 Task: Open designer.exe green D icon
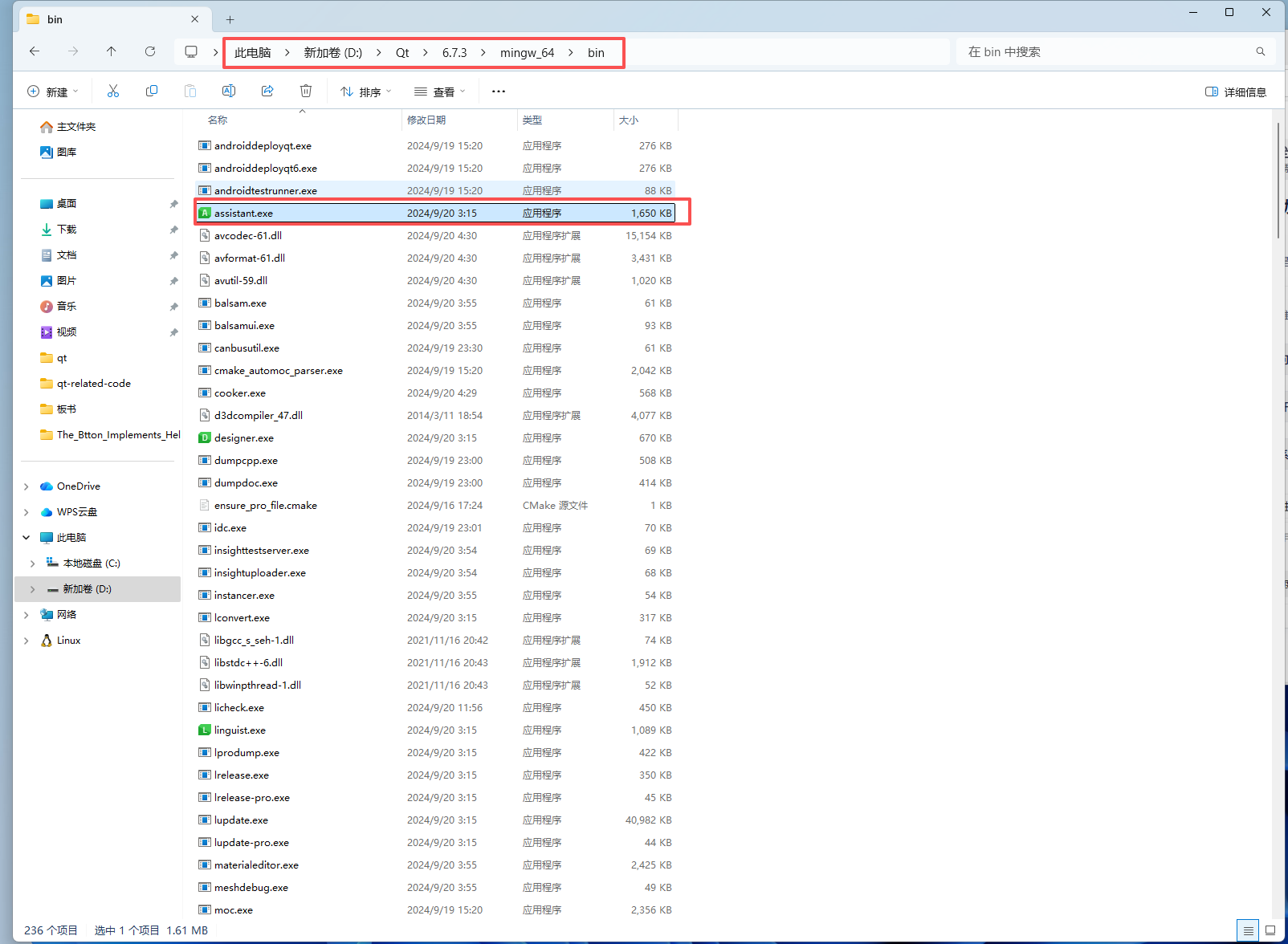(x=205, y=438)
